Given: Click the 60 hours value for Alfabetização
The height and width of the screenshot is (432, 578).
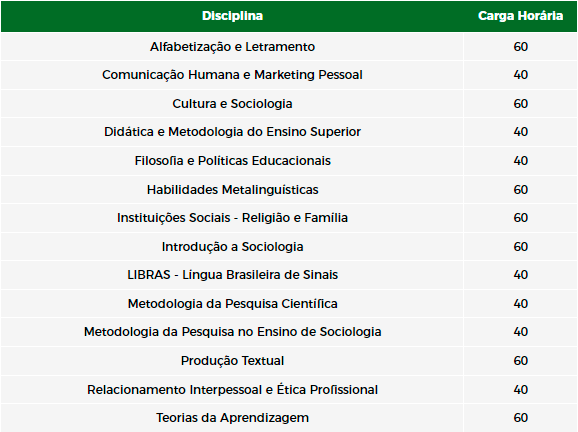Looking at the screenshot, I should coord(520,47).
